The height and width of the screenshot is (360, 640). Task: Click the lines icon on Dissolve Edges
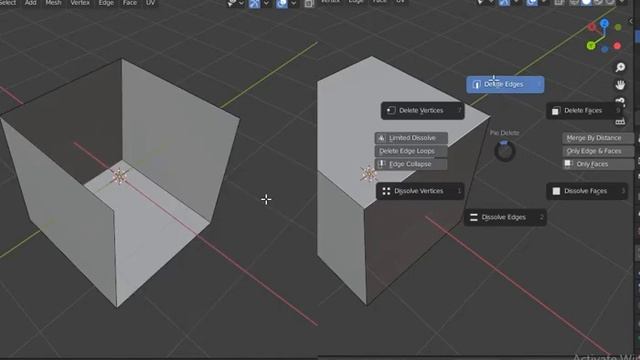coord(473,217)
